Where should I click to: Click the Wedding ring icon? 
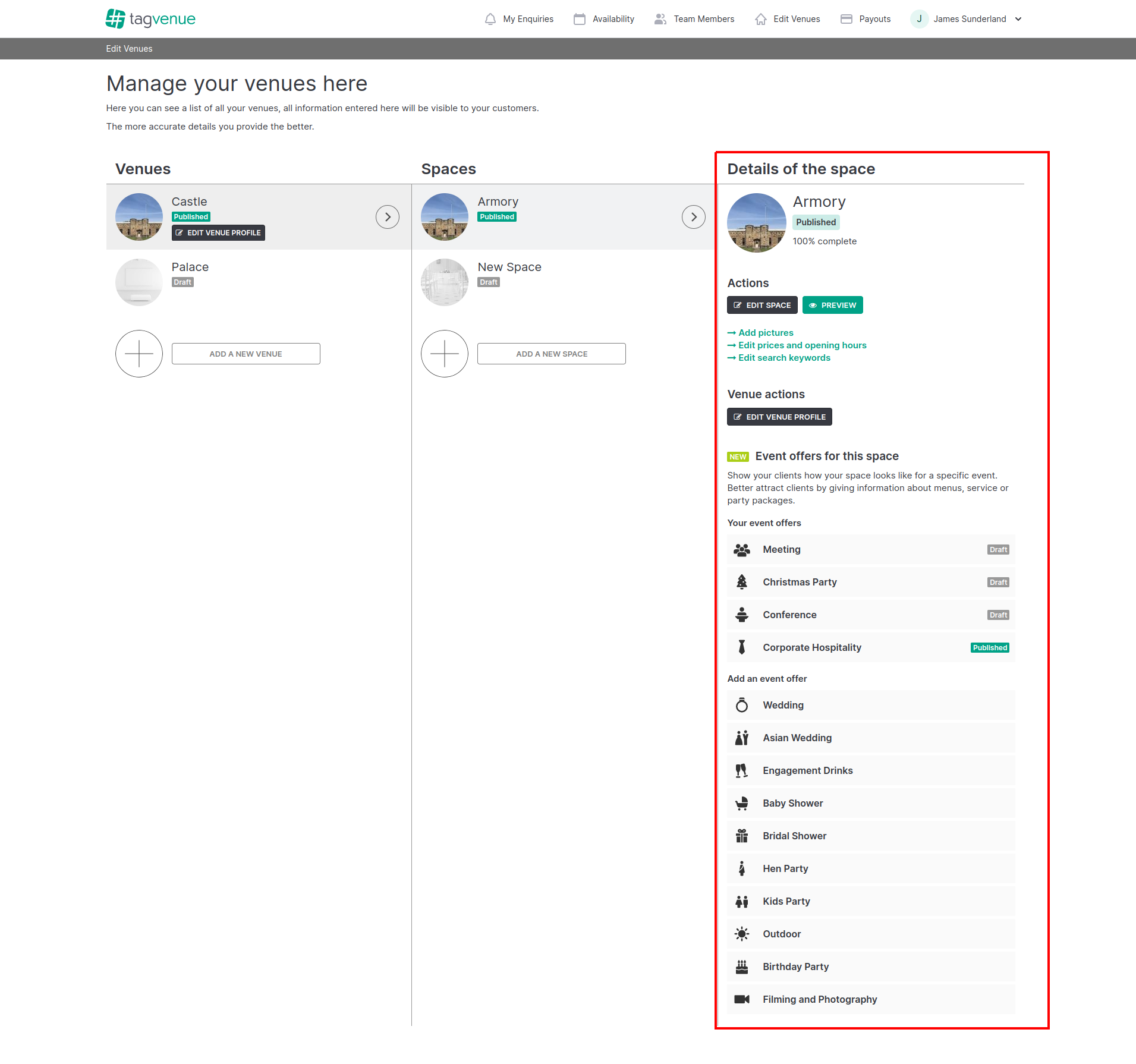[x=742, y=705]
